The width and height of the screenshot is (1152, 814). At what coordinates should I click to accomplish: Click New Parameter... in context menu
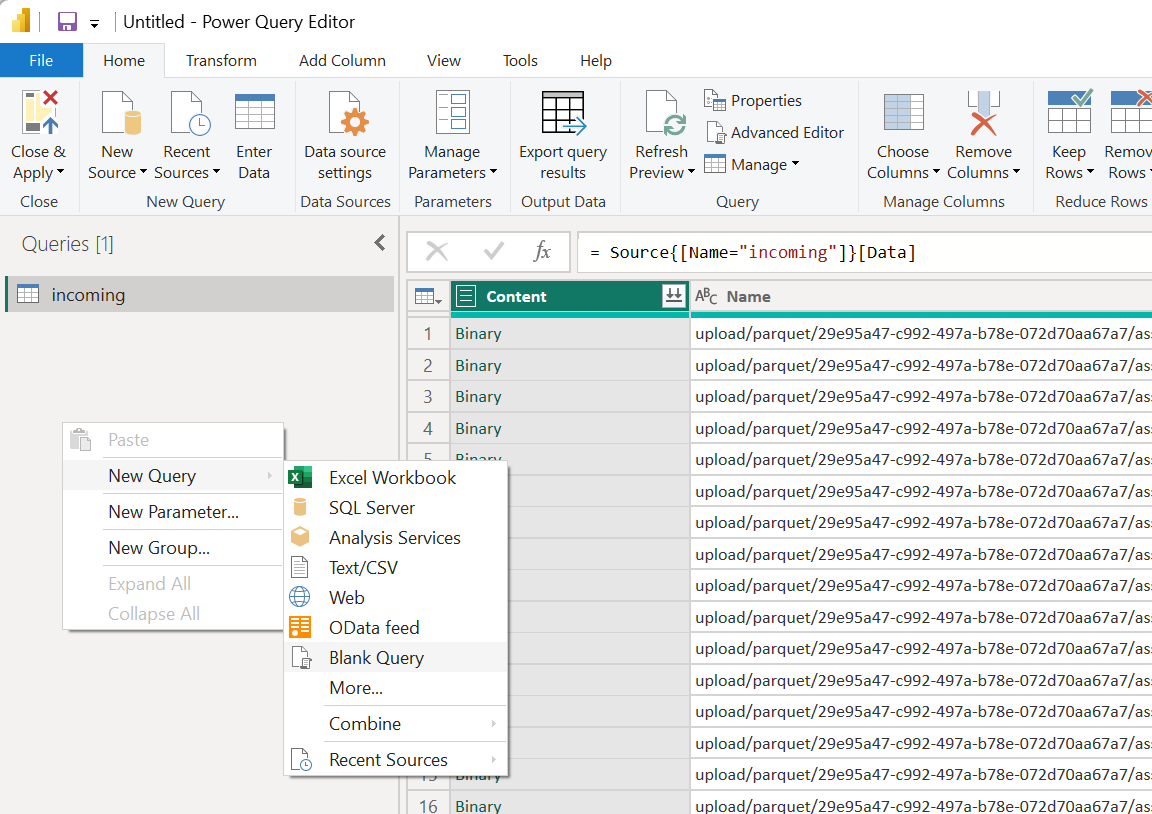click(x=173, y=512)
